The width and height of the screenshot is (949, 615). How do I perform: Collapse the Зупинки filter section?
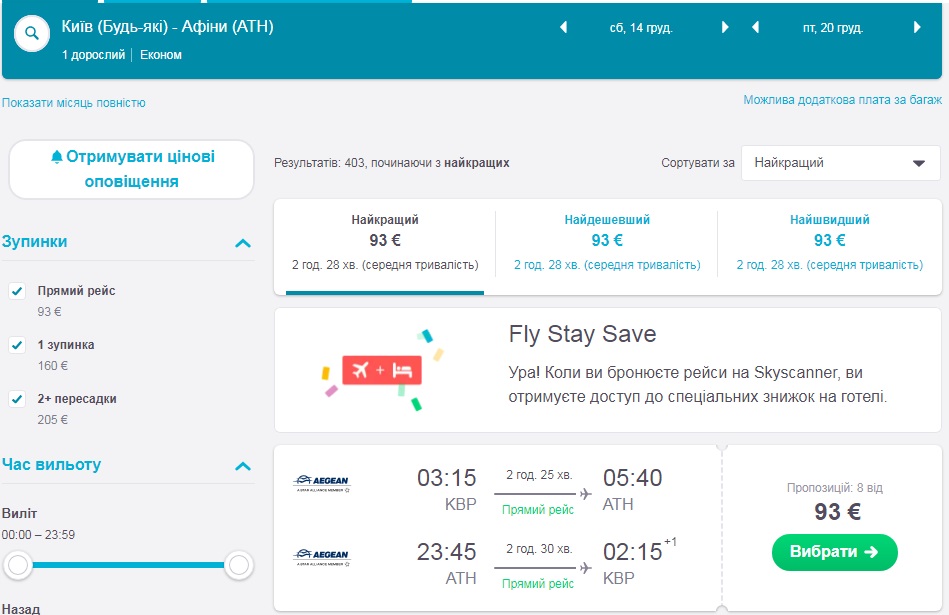(242, 243)
